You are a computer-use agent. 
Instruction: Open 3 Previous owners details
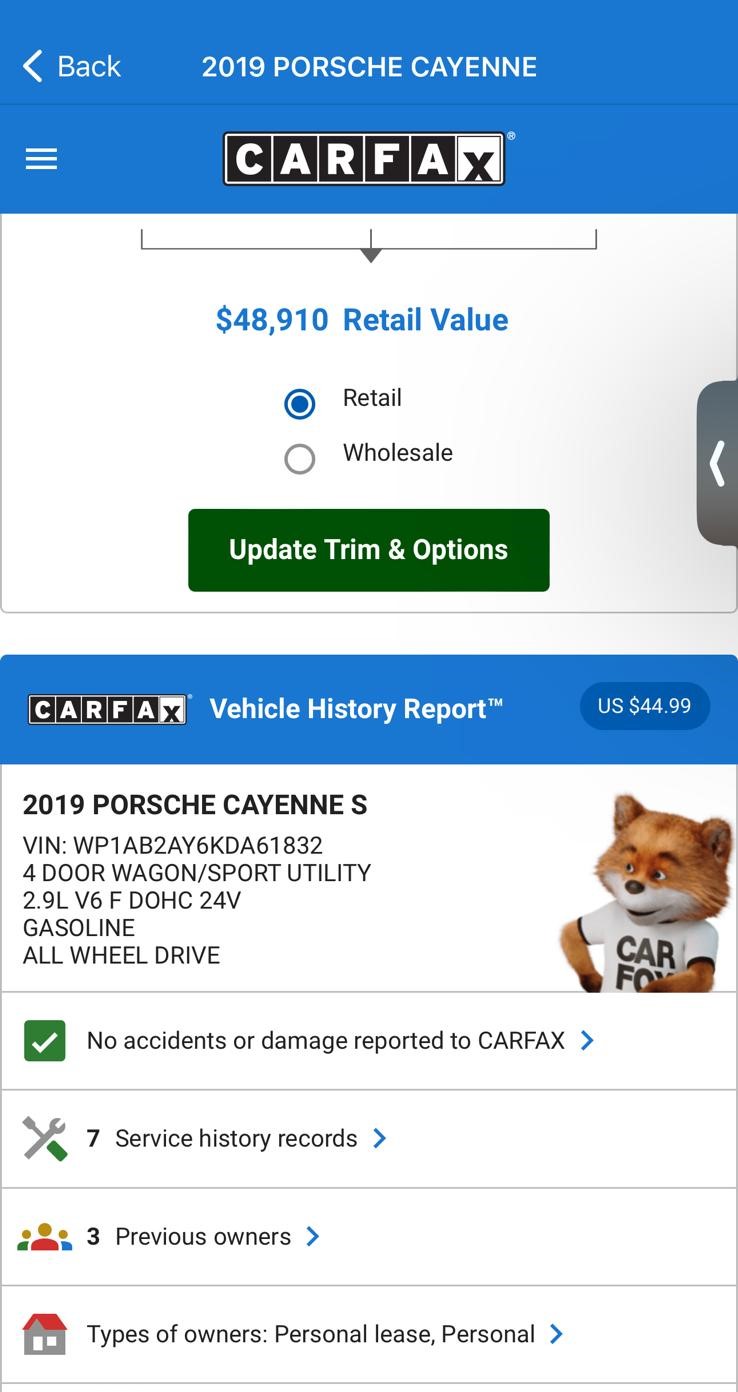pos(369,1237)
